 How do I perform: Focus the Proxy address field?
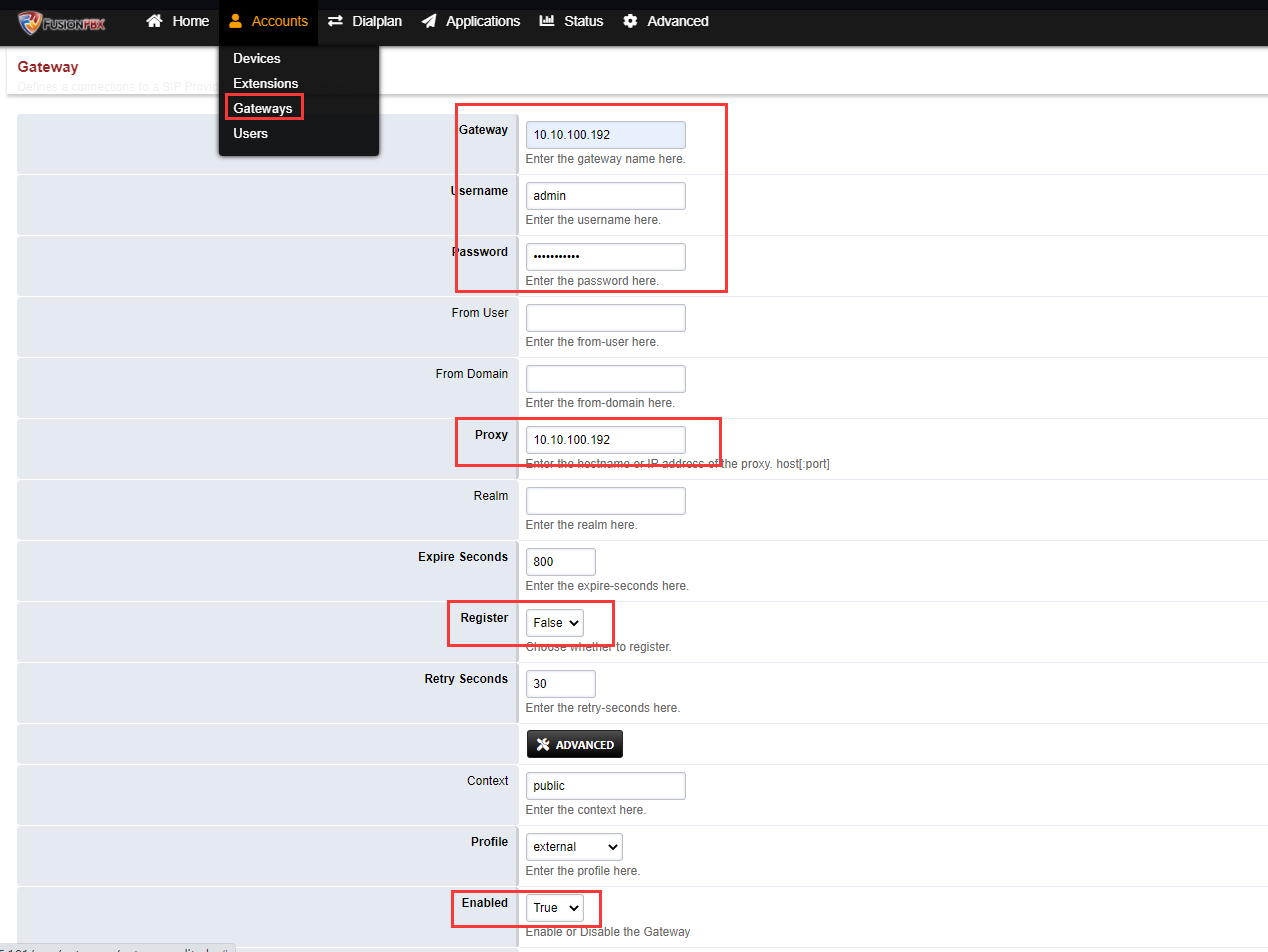[x=606, y=440]
